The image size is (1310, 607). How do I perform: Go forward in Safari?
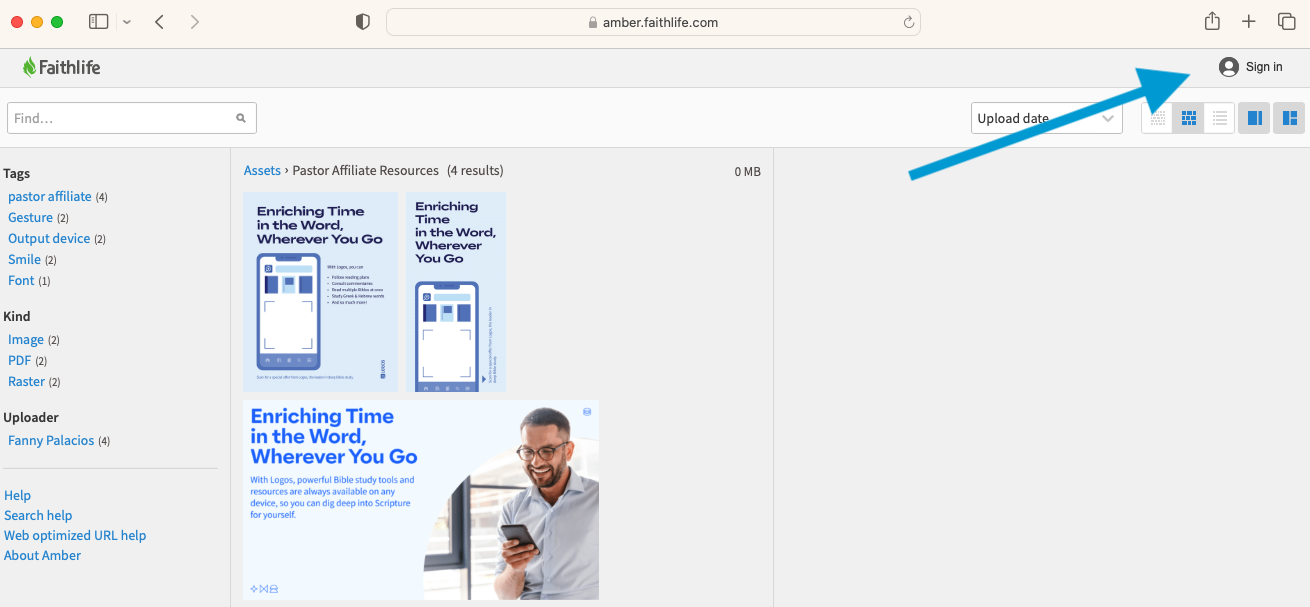(x=194, y=22)
